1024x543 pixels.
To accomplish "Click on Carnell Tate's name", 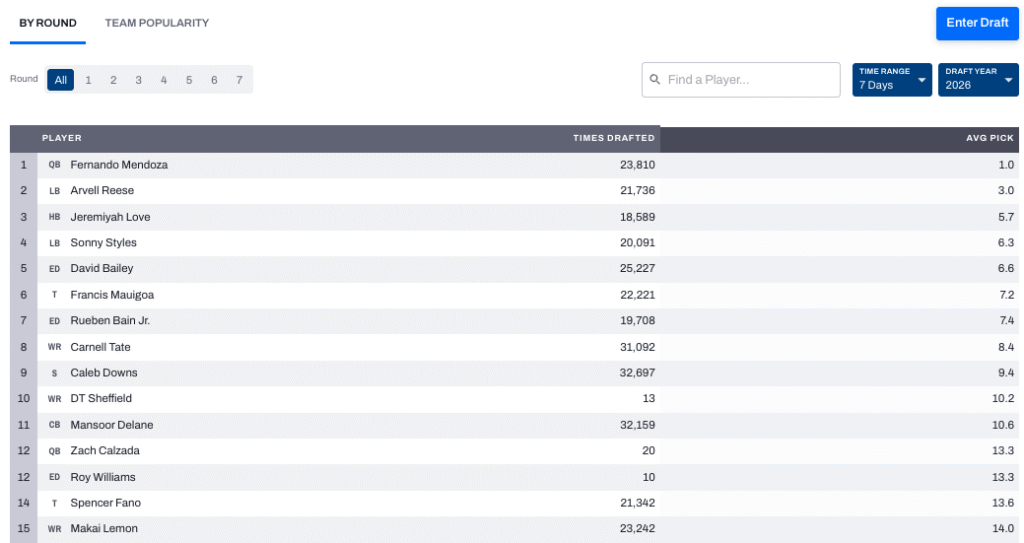I will coord(100,347).
